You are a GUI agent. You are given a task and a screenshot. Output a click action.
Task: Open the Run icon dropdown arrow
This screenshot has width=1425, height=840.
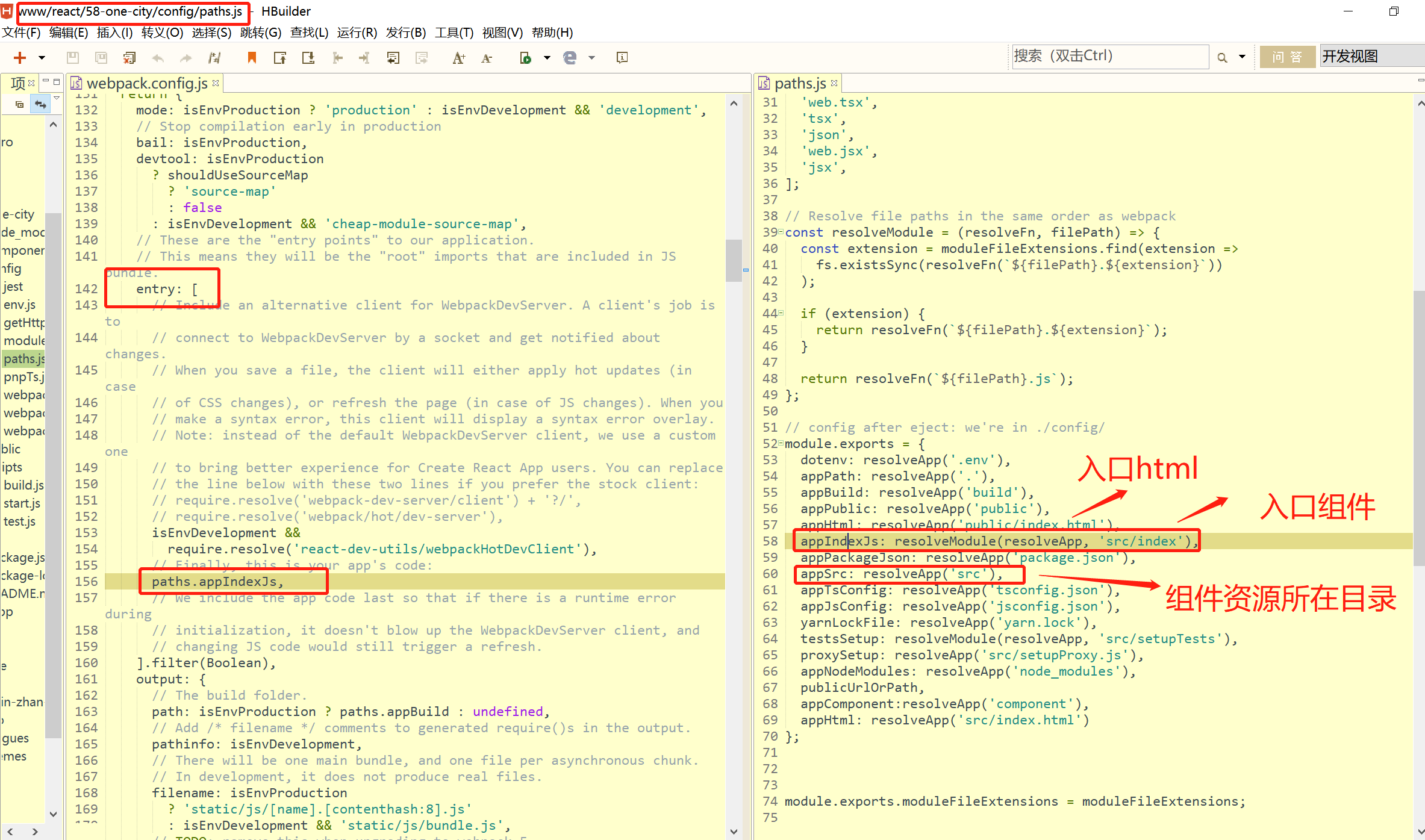[547, 58]
